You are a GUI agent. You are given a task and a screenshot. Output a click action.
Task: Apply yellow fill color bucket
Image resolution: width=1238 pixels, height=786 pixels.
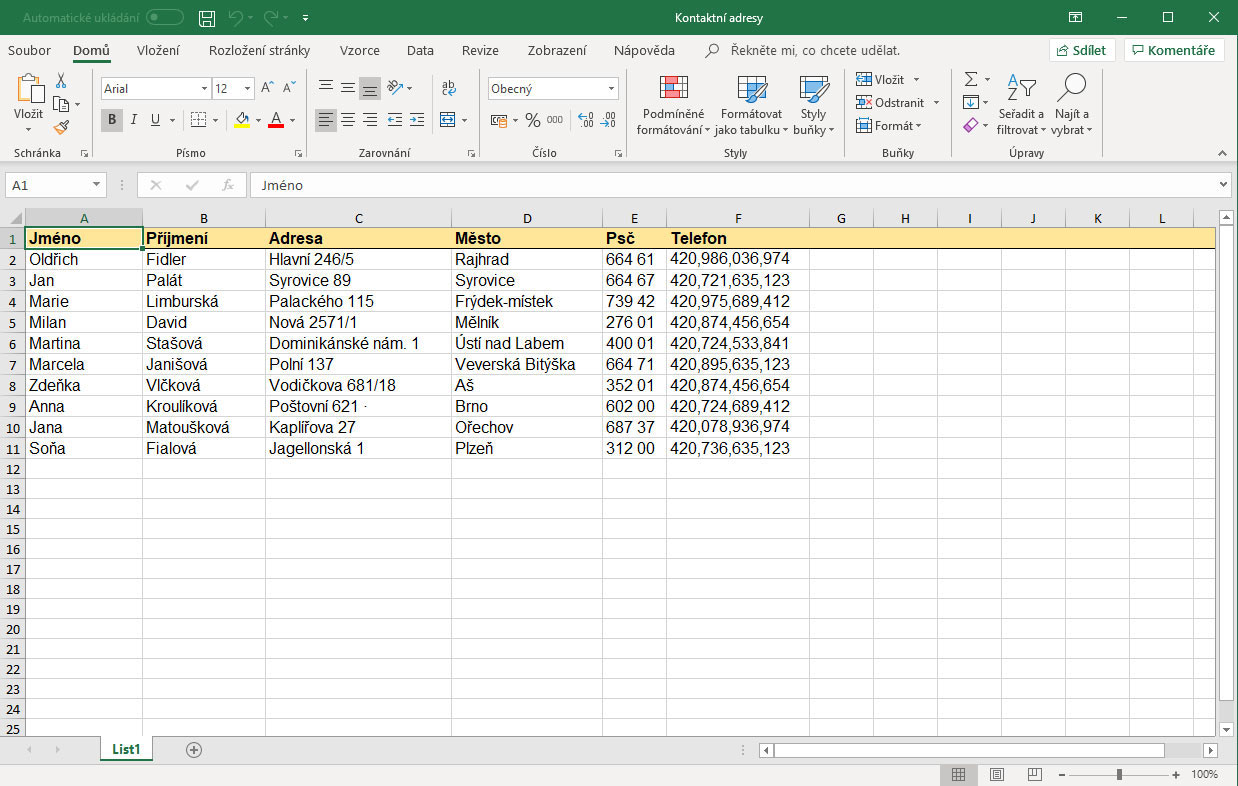tap(242, 120)
